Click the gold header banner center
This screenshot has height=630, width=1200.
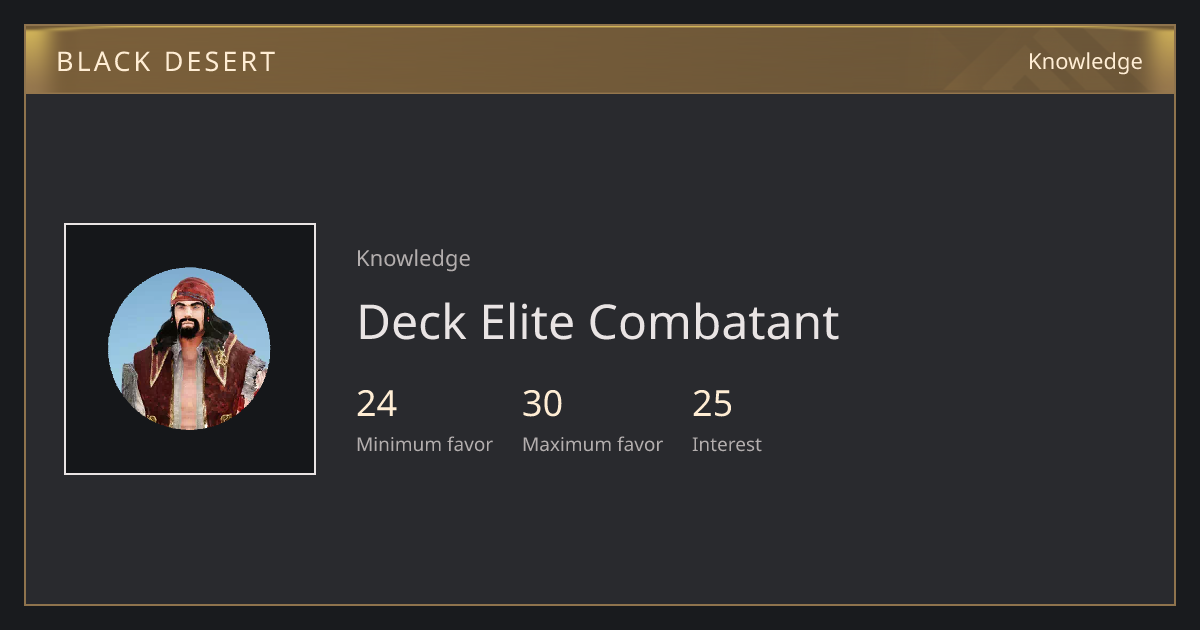click(x=600, y=60)
